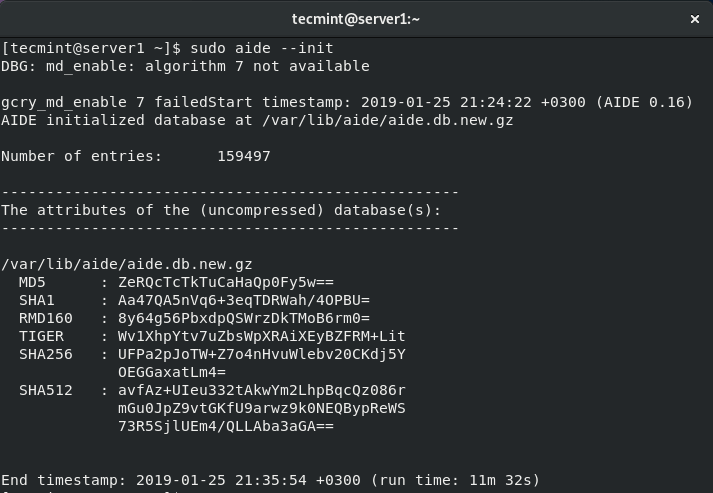Click the number of entries value 159497

244,156
